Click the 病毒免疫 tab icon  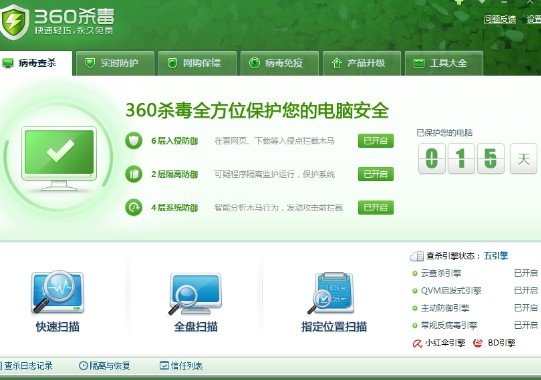(x=254, y=63)
